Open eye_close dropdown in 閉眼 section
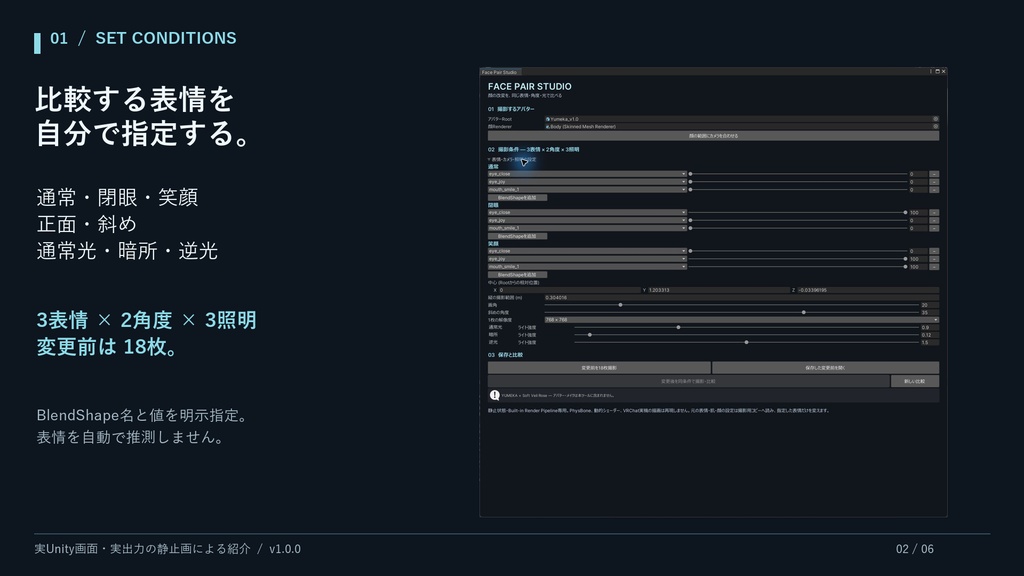 586,212
